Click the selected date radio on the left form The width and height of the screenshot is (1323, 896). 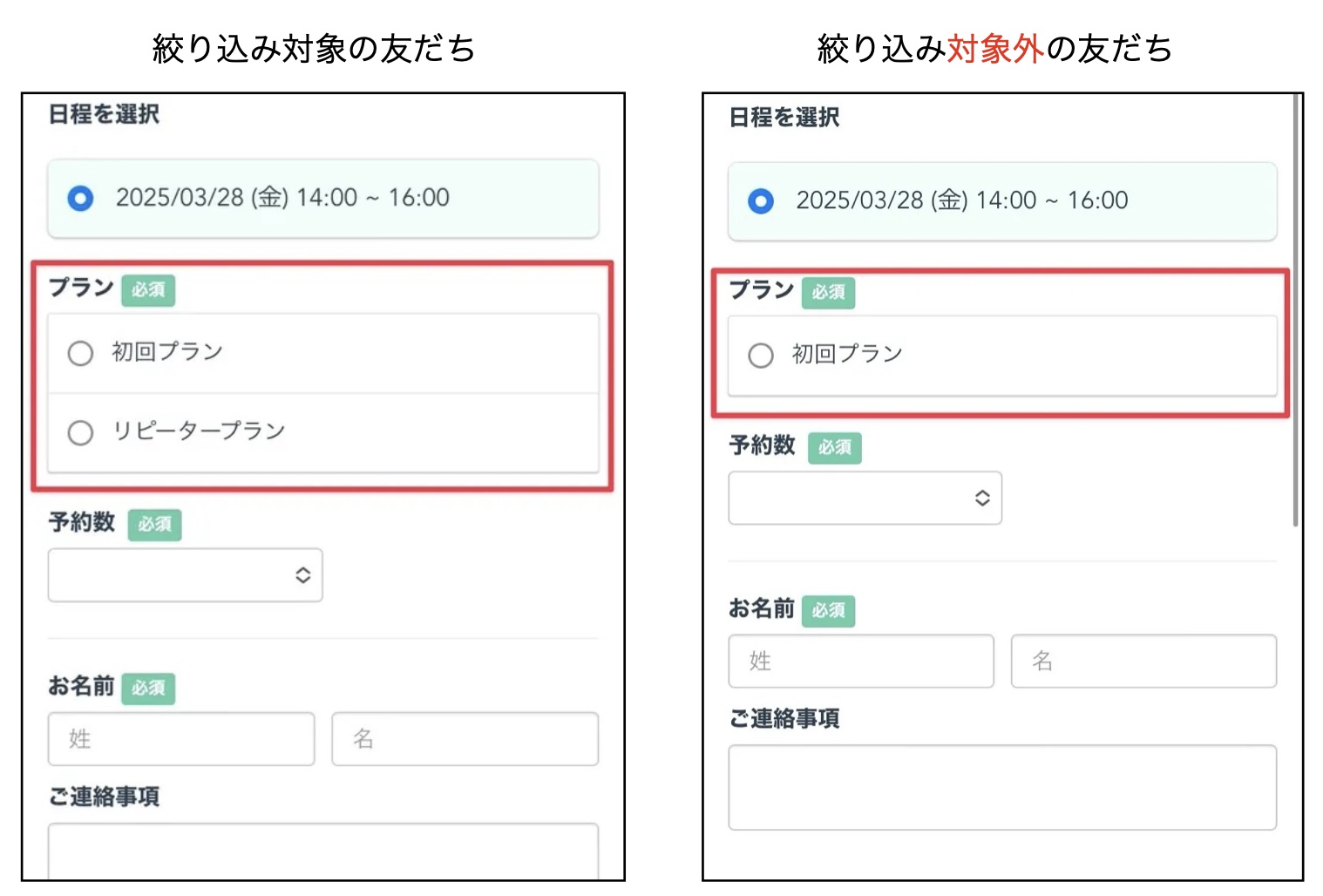(x=80, y=198)
